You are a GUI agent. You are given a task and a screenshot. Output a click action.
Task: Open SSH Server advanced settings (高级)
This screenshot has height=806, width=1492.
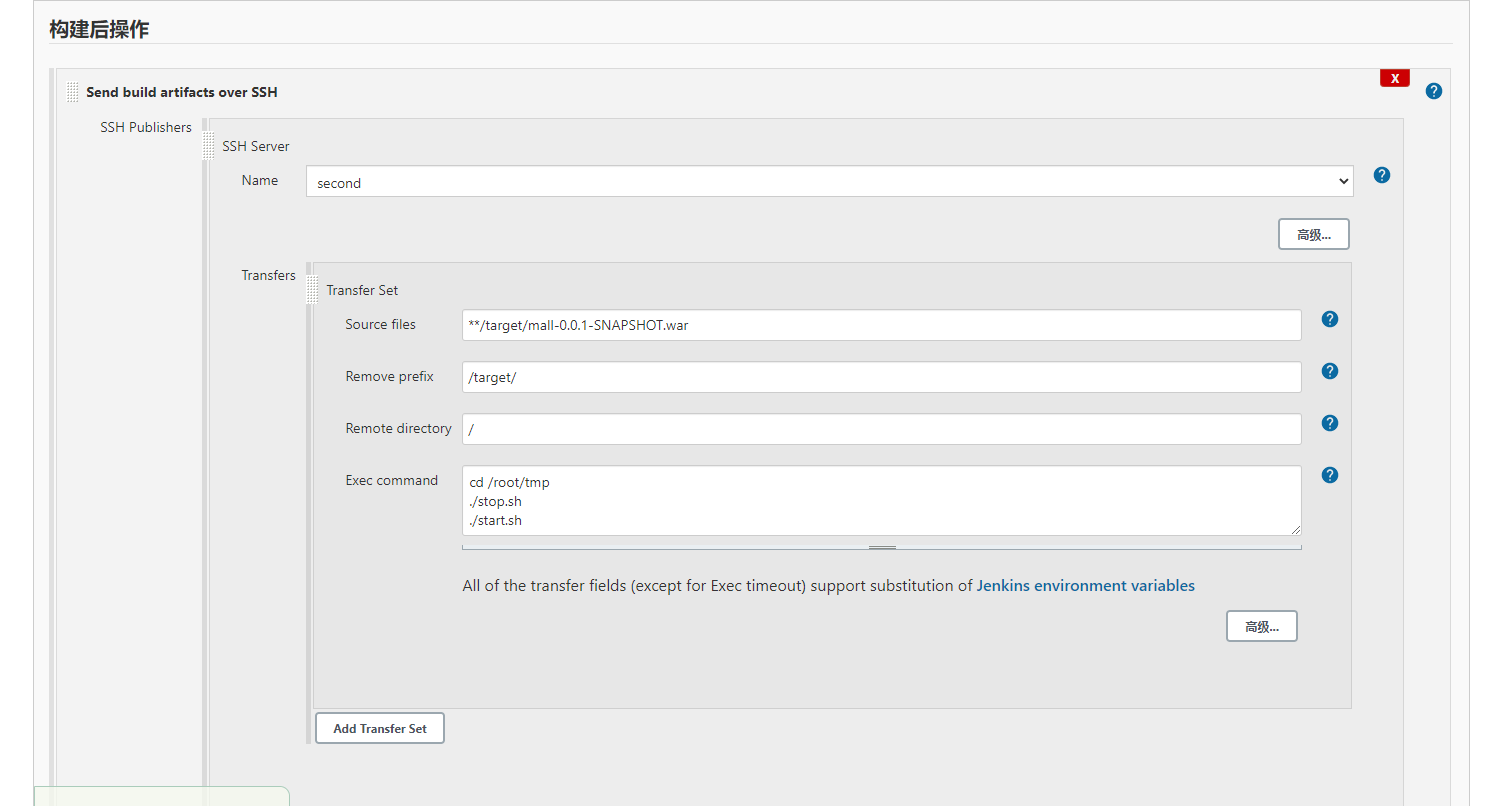pyautogui.click(x=1313, y=235)
